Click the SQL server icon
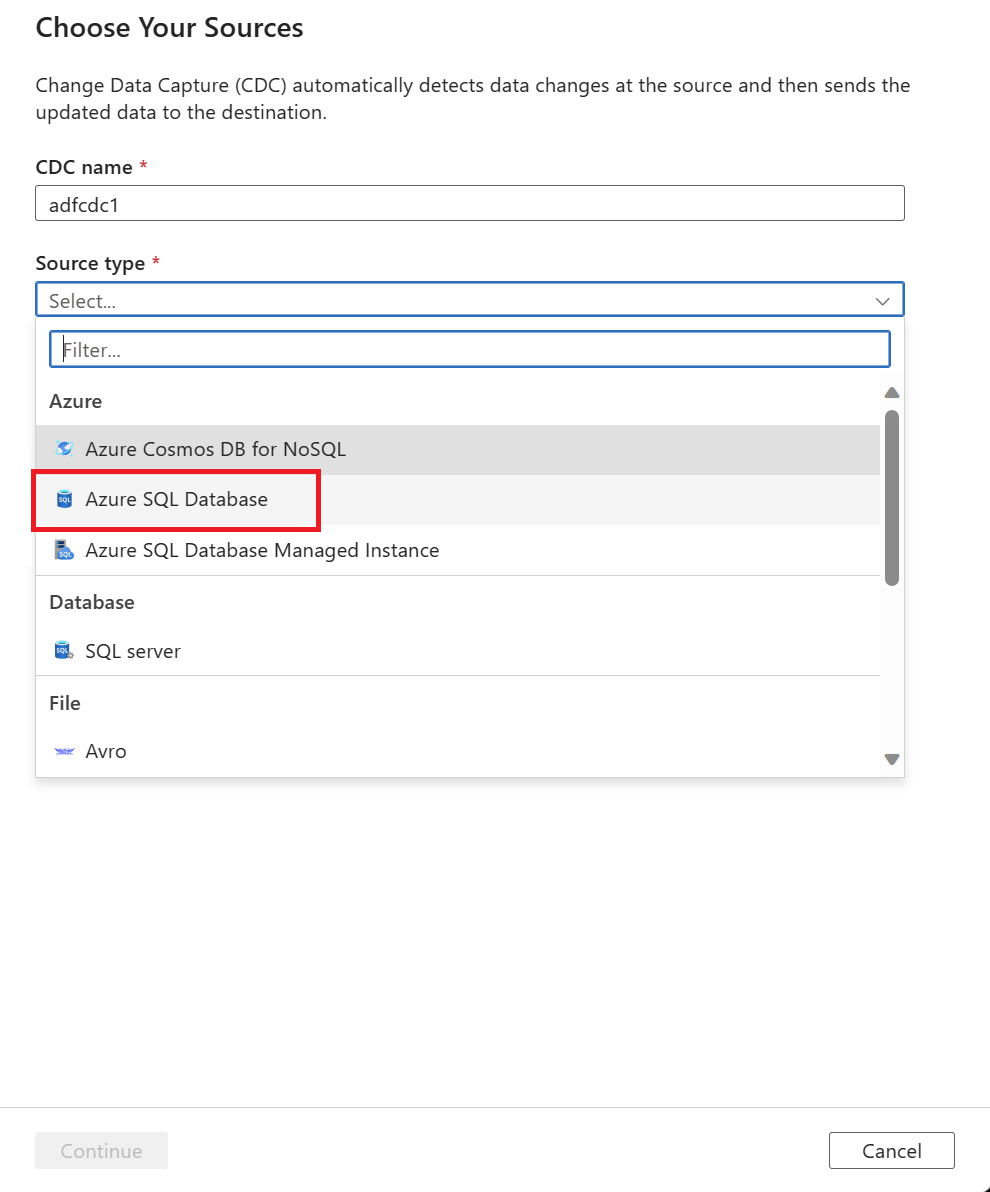Image resolution: width=990 pixels, height=1192 pixels. [x=64, y=651]
